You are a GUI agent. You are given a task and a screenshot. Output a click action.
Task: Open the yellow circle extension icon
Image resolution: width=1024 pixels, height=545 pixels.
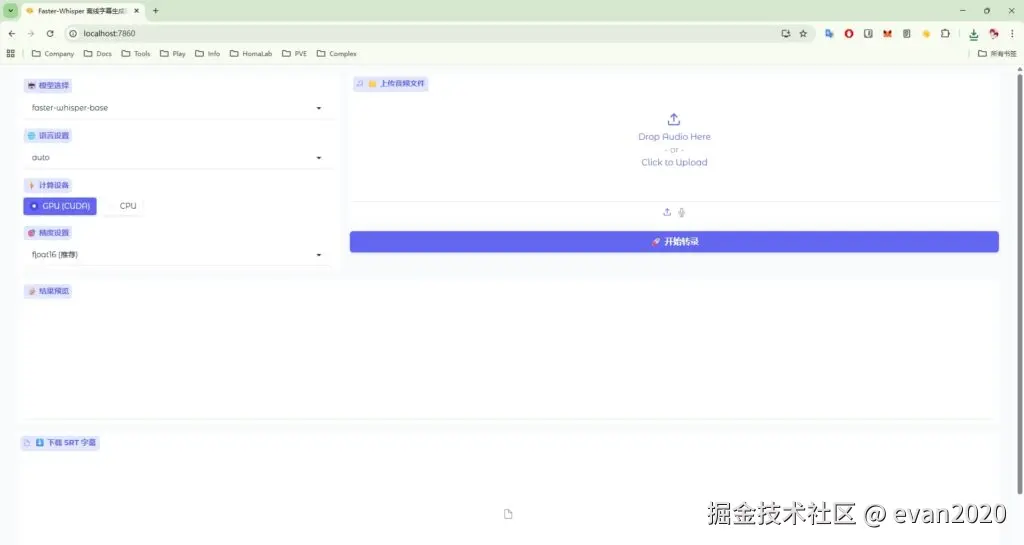click(926, 33)
